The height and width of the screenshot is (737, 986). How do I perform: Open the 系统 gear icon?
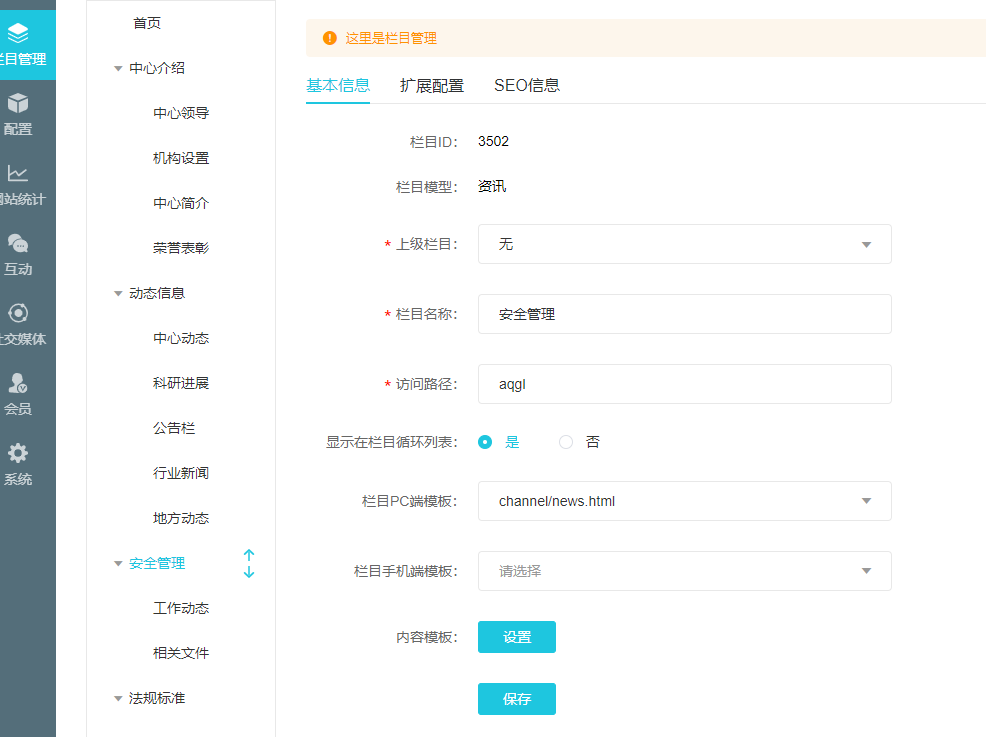point(18,453)
